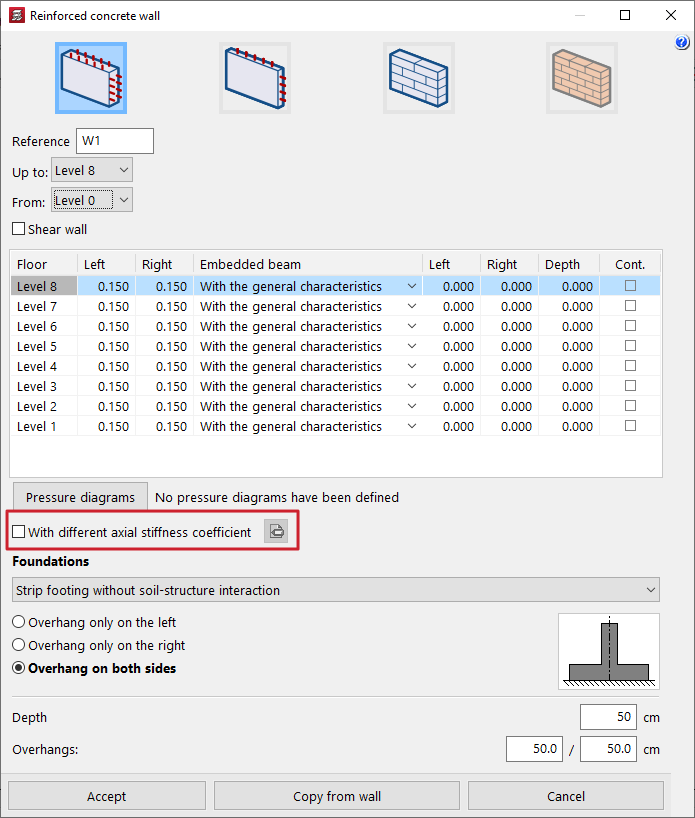This screenshot has height=818, width=695.
Task: Open Embedded beam dropdown for Level 6
Action: click(x=412, y=326)
